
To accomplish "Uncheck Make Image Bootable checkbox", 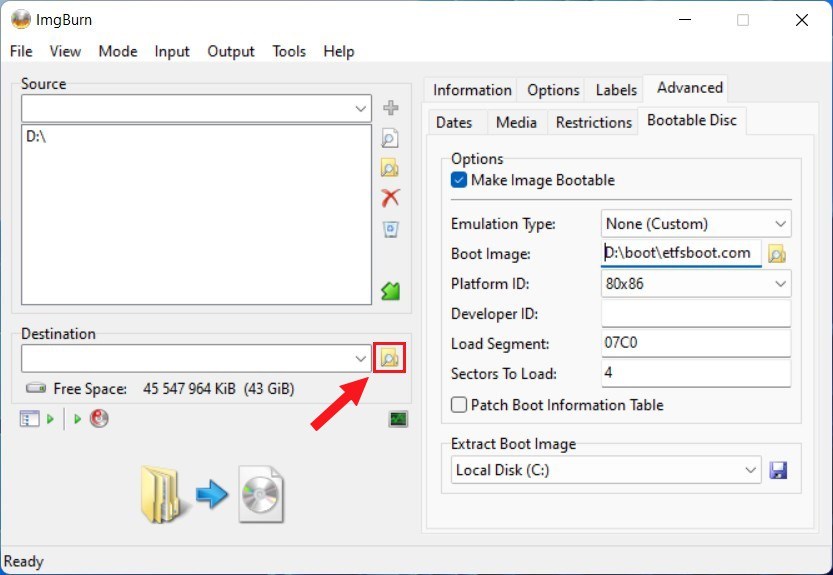I will 459,181.
